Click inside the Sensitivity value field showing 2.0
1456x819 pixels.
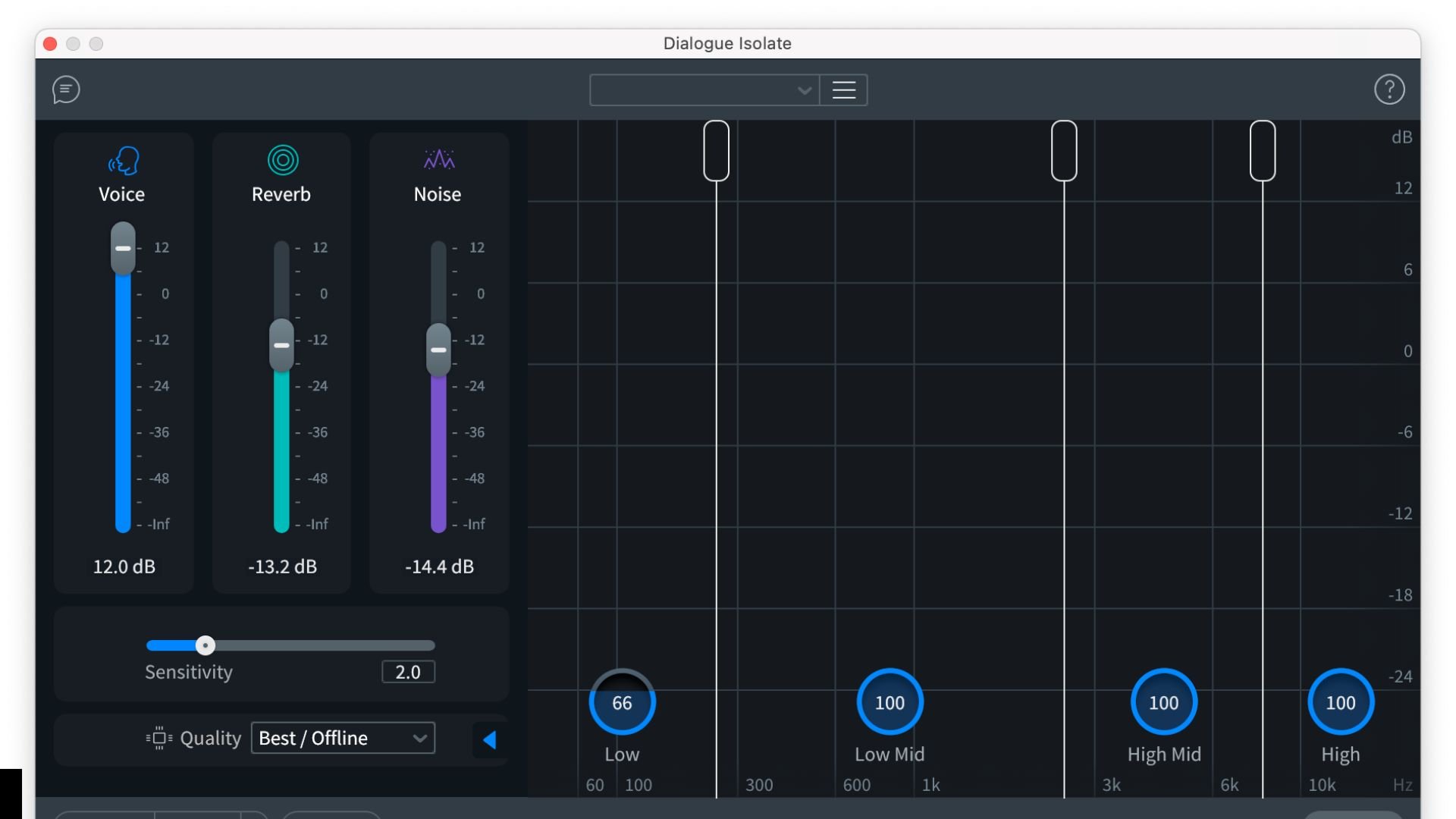click(408, 672)
